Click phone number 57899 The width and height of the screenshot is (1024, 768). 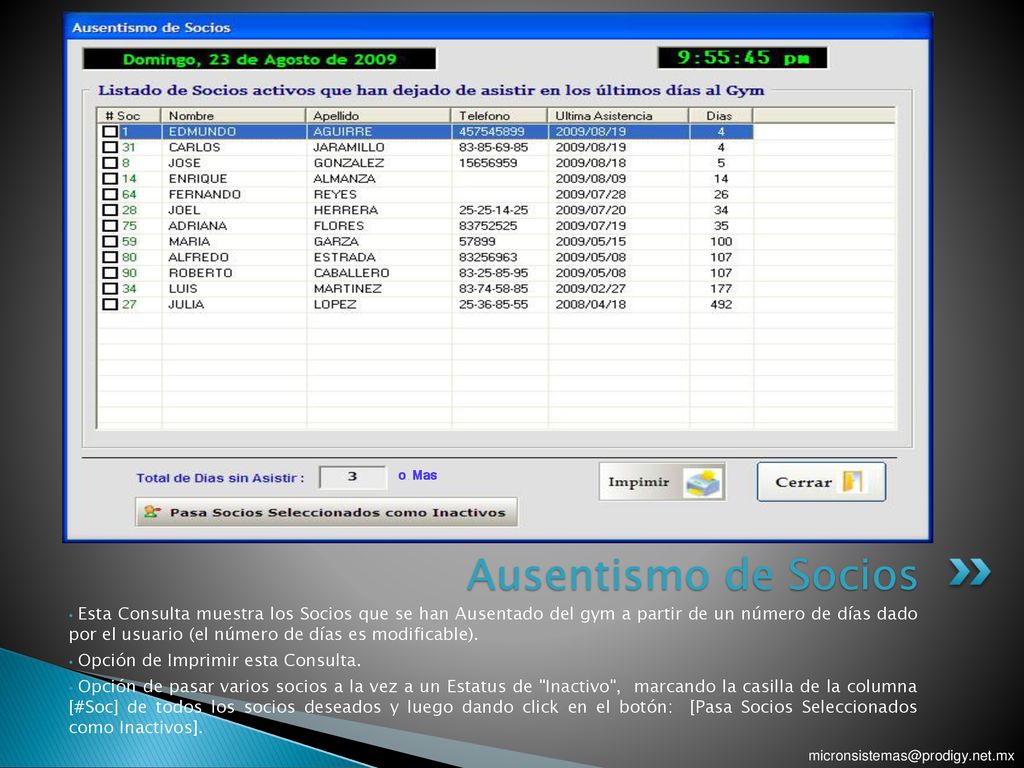coord(477,241)
